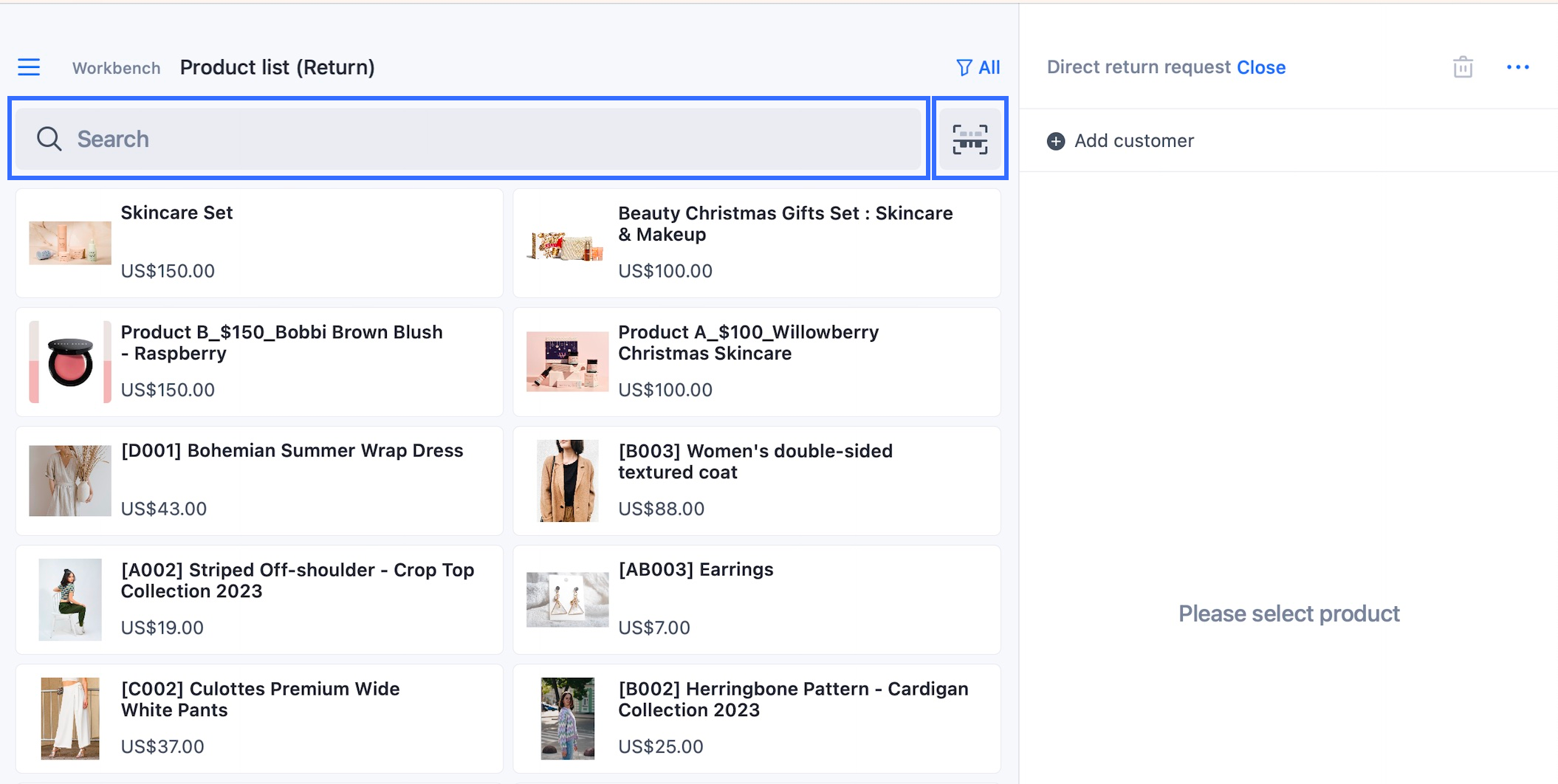
Task: Click Add customer
Action: tap(1133, 141)
